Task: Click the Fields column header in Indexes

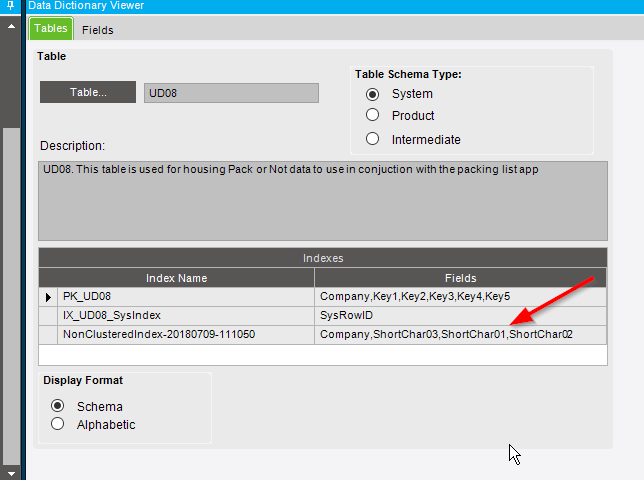Action: 460,278
